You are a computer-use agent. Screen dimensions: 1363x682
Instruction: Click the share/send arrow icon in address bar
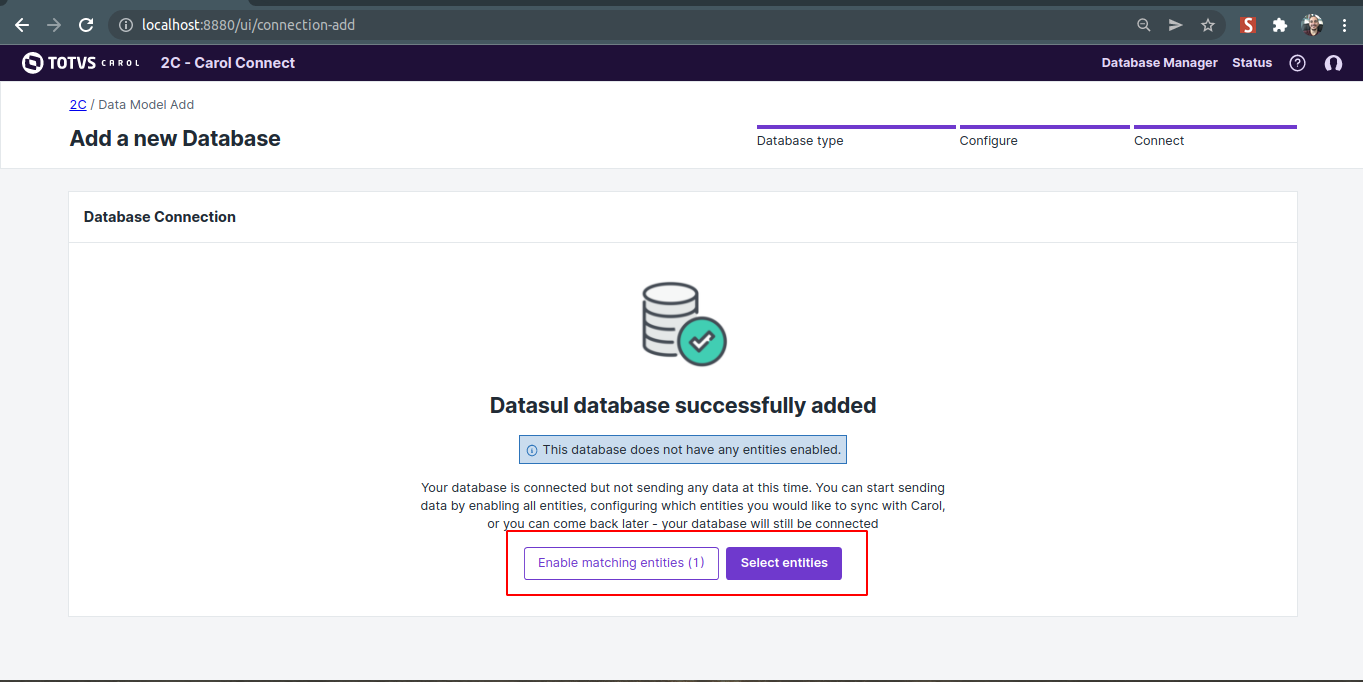(1176, 25)
